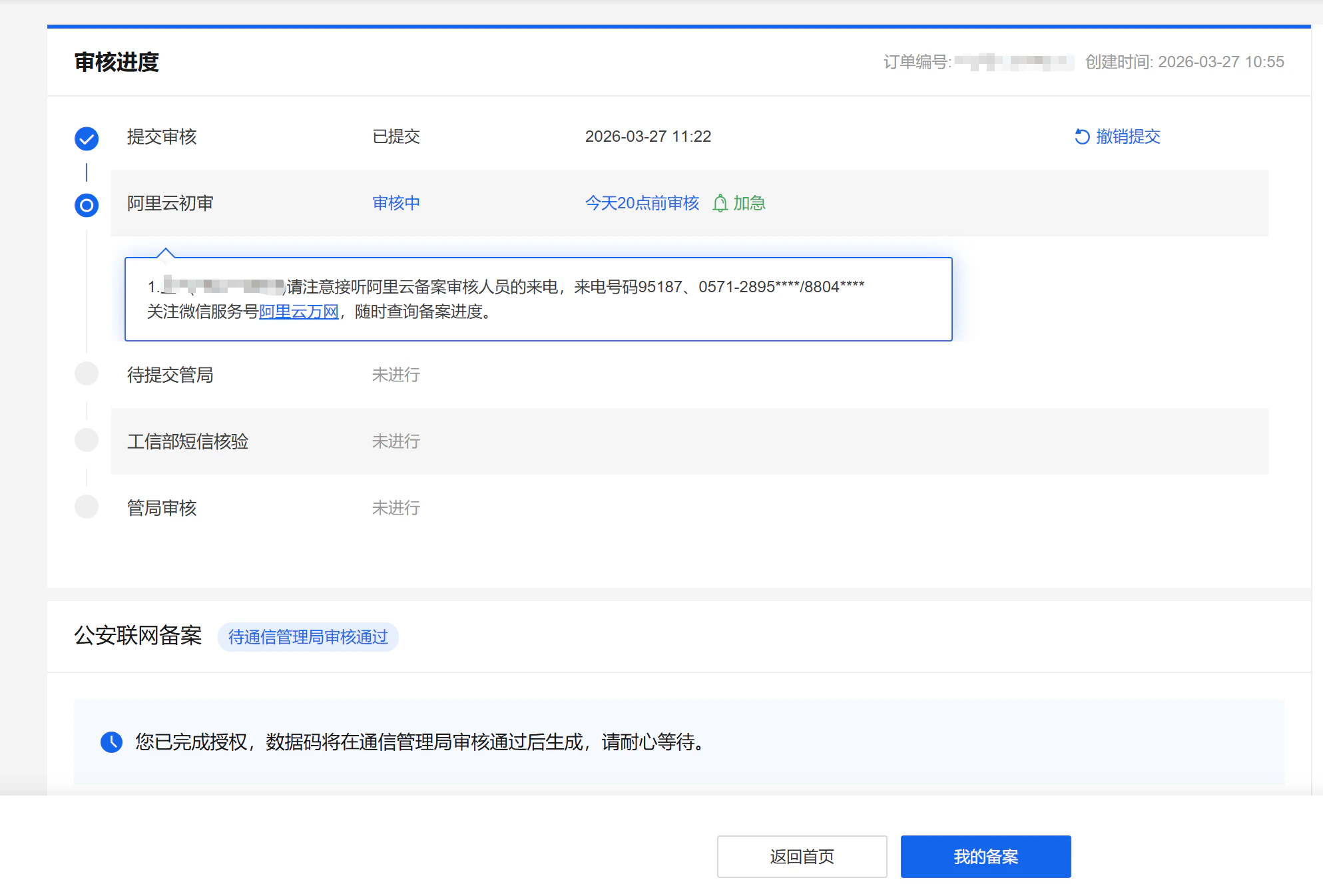Click the green bell icon for 加急
The width and height of the screenshot is (1323, 896).
[720, 204]
